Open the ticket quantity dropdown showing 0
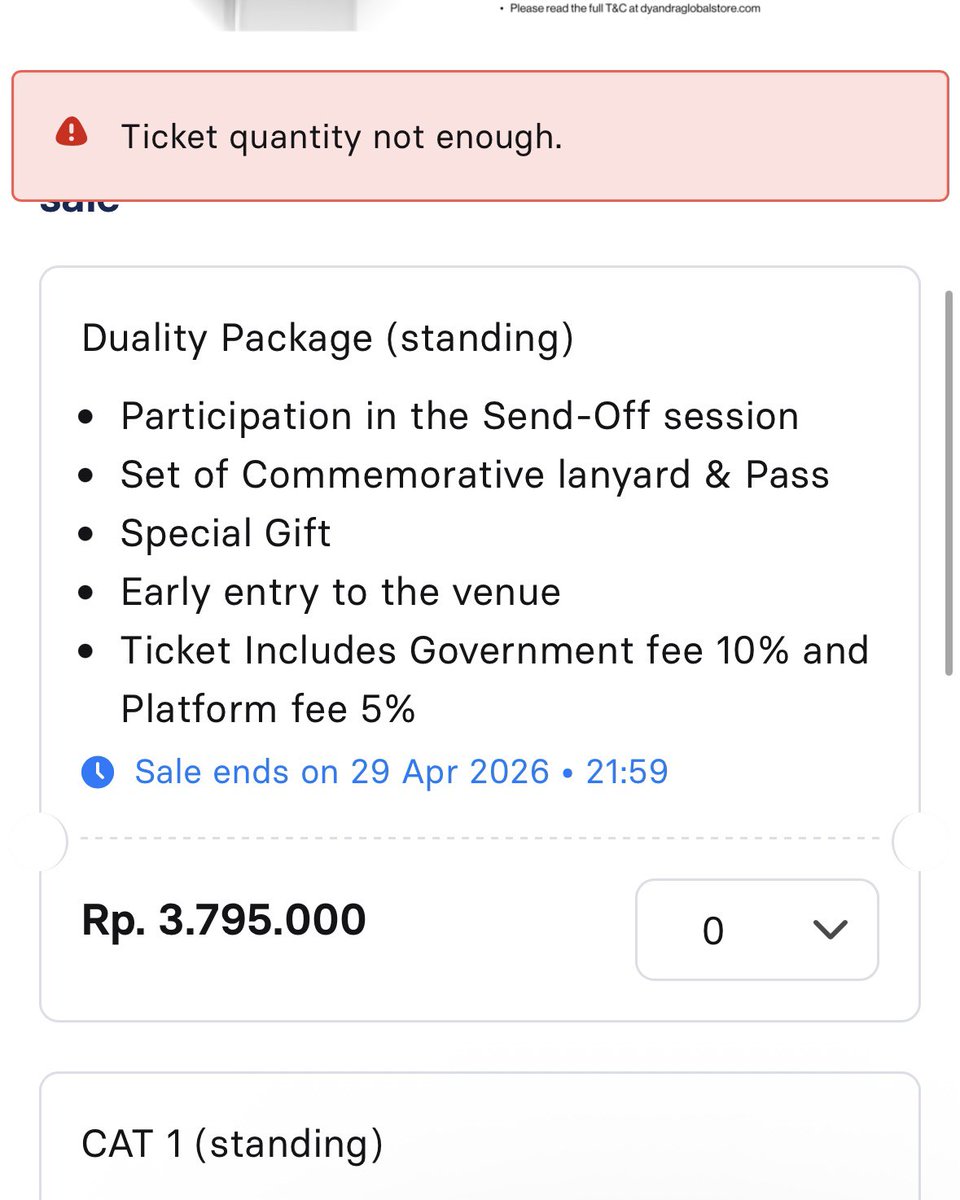This screenshot has height=1200, width=960. tap(757, 930)
